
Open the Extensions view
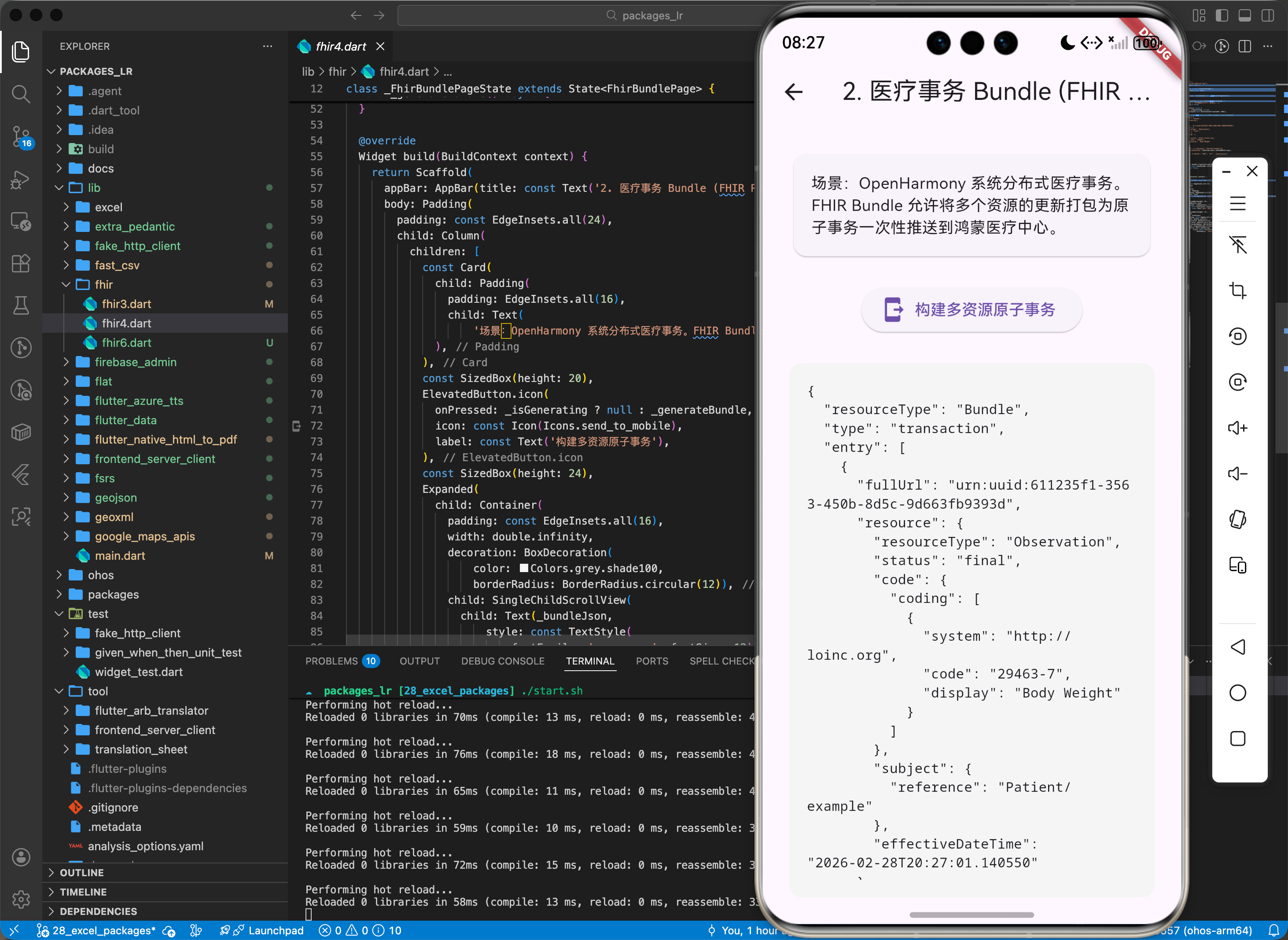(x=21, y=264)
